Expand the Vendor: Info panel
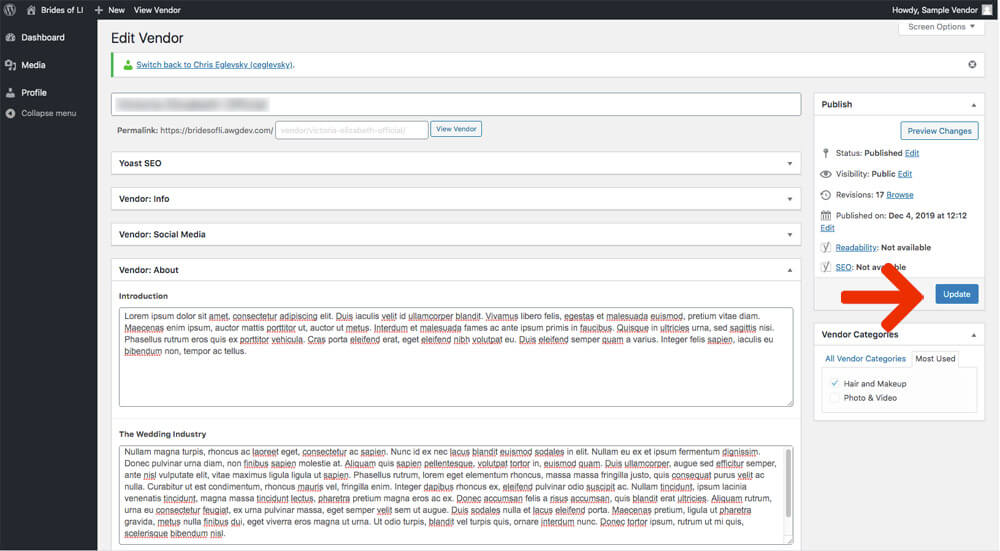Viewport: 1000px width, 551px height. point(455,199)
